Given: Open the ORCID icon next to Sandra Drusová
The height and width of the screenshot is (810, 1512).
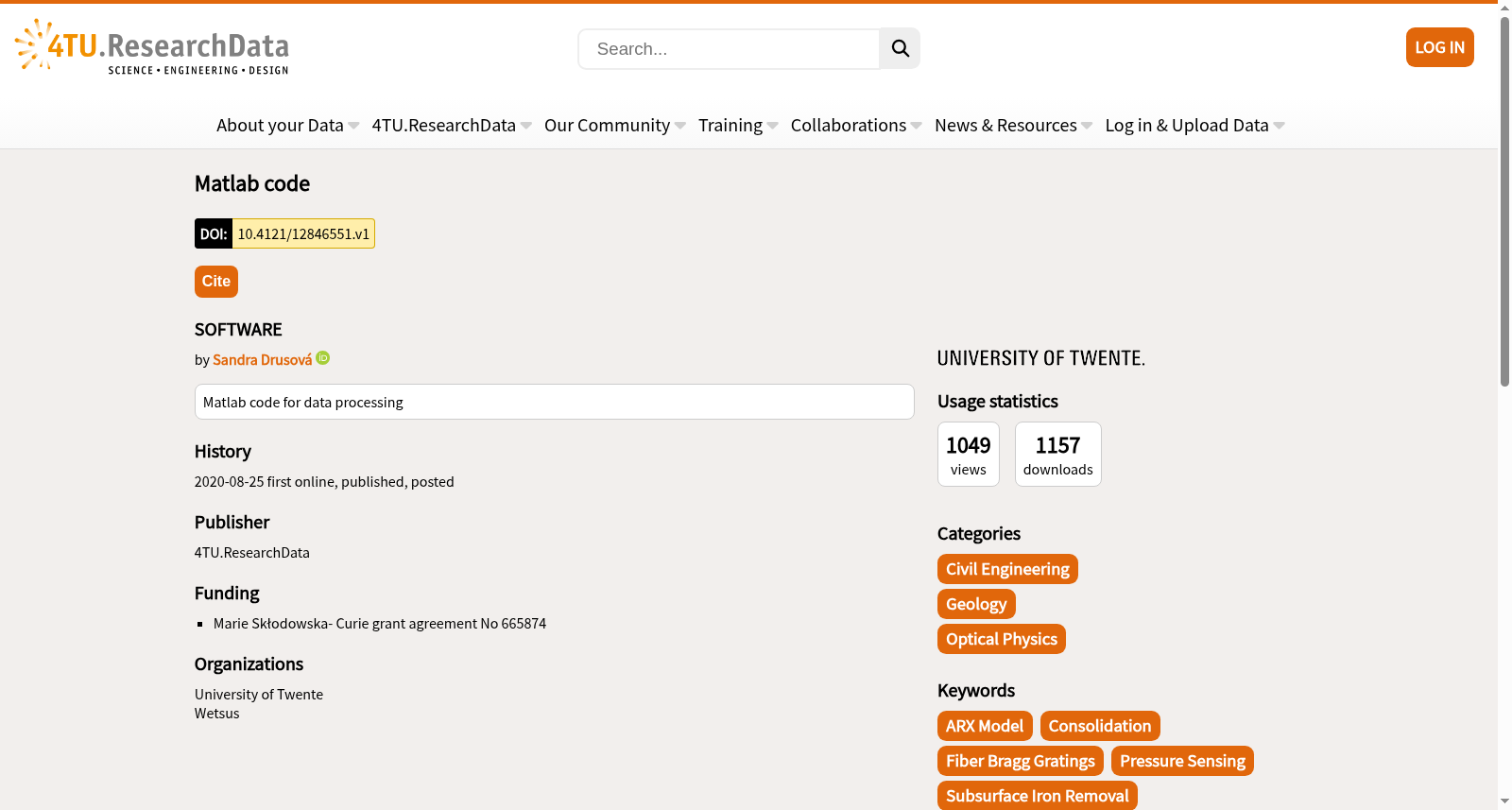Looking at the screenshot, I should [x=323, y=358].
